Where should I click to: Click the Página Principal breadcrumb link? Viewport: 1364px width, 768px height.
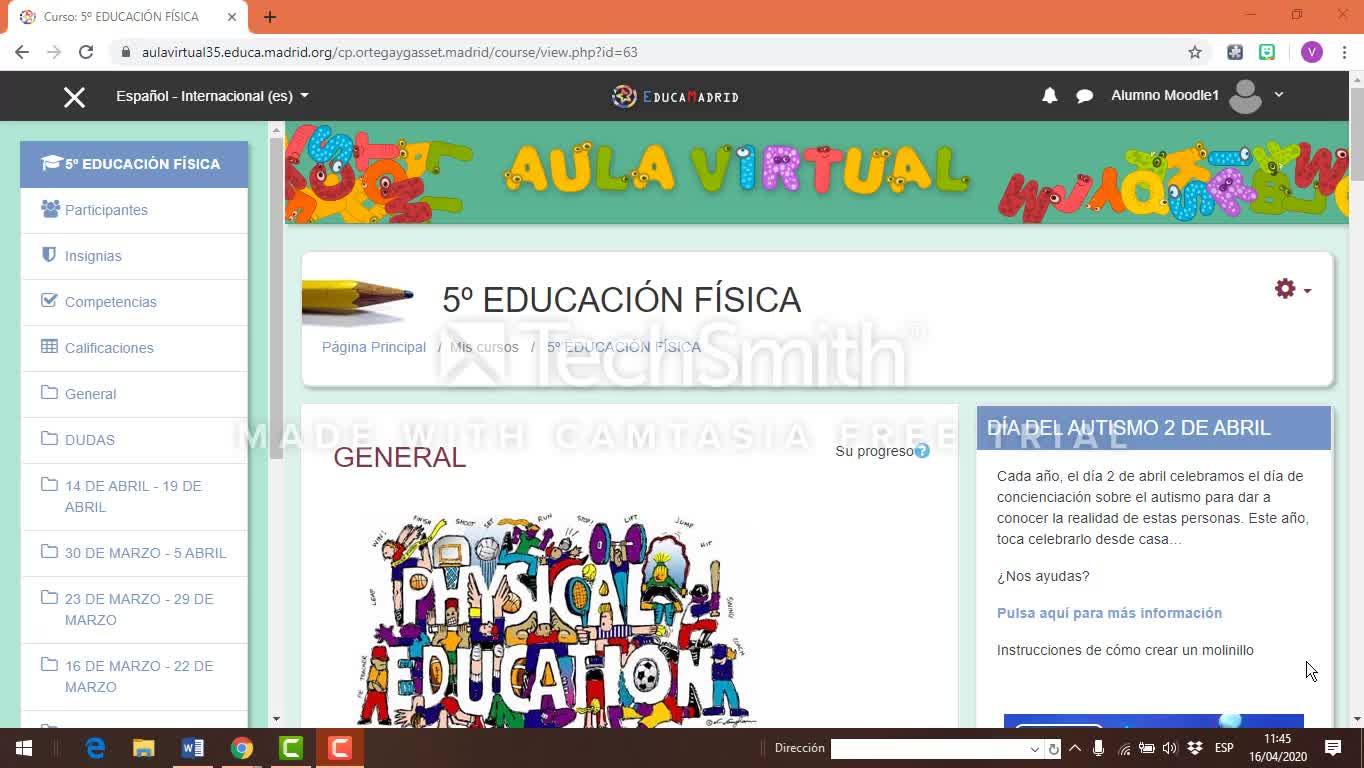[374, 347]
